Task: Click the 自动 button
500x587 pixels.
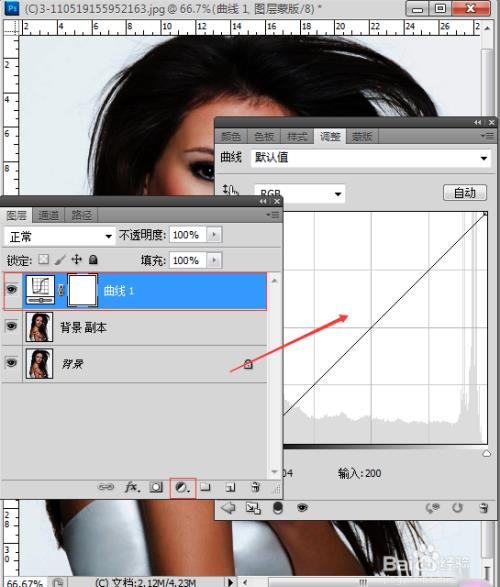Action: pyautogui.click(x=464, y=193)
